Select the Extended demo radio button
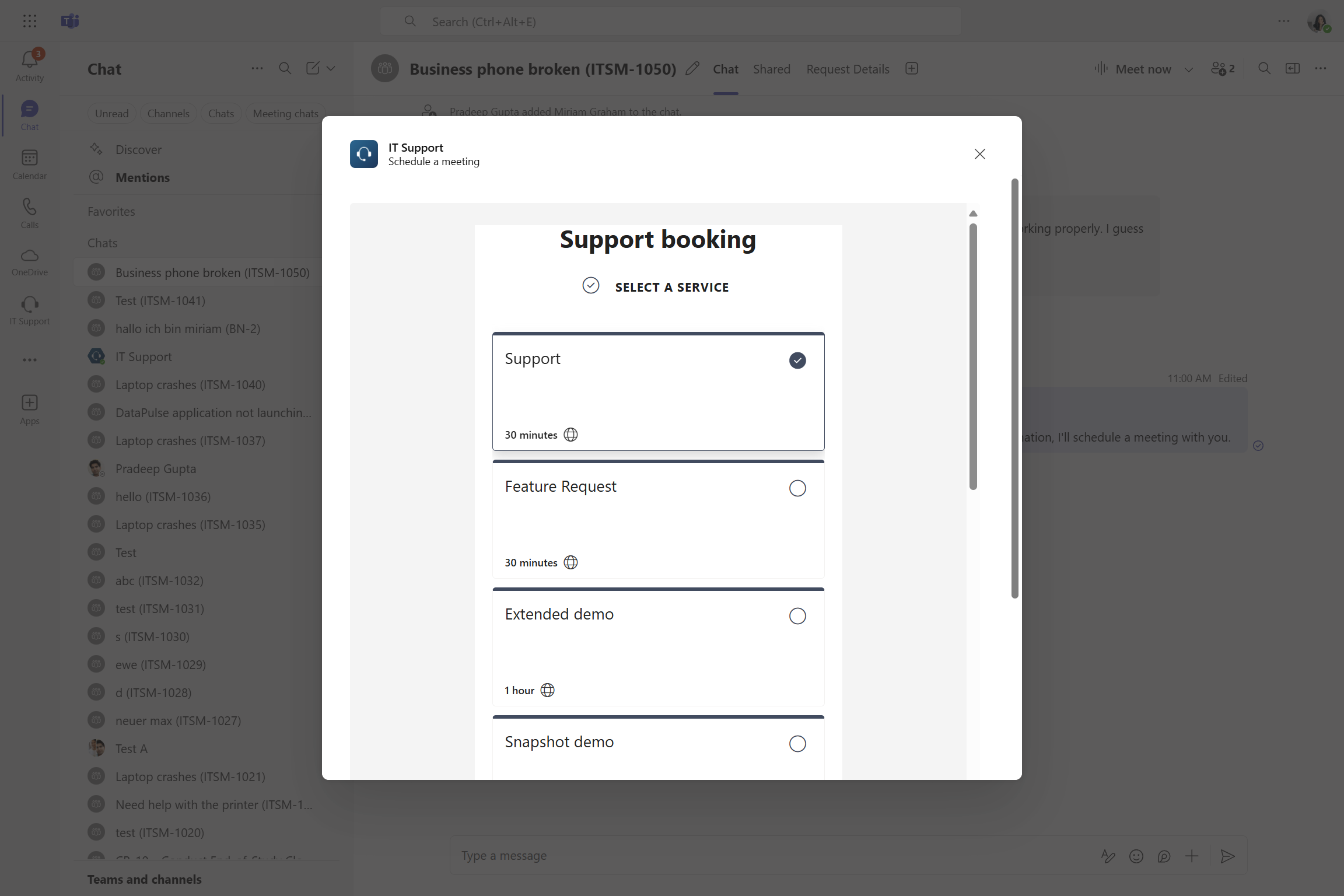 797,616
